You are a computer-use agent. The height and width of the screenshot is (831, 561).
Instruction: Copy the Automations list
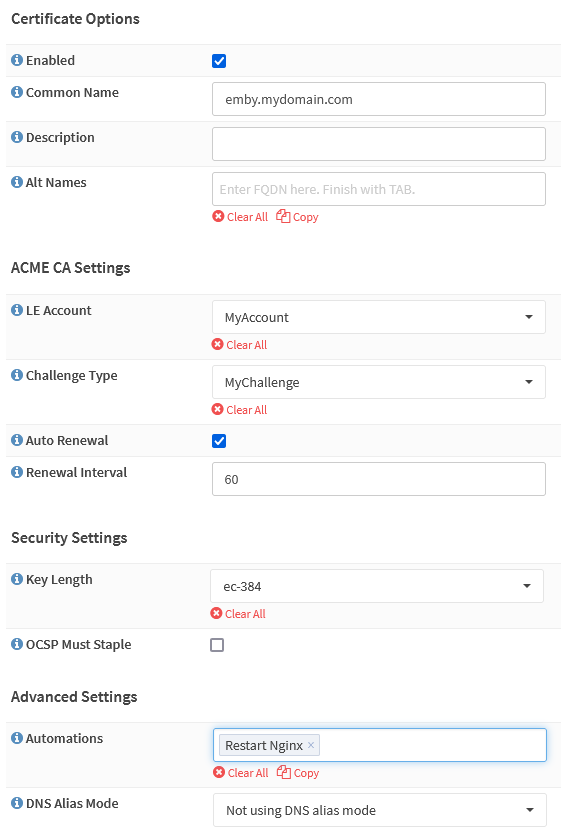pos(298,773)
